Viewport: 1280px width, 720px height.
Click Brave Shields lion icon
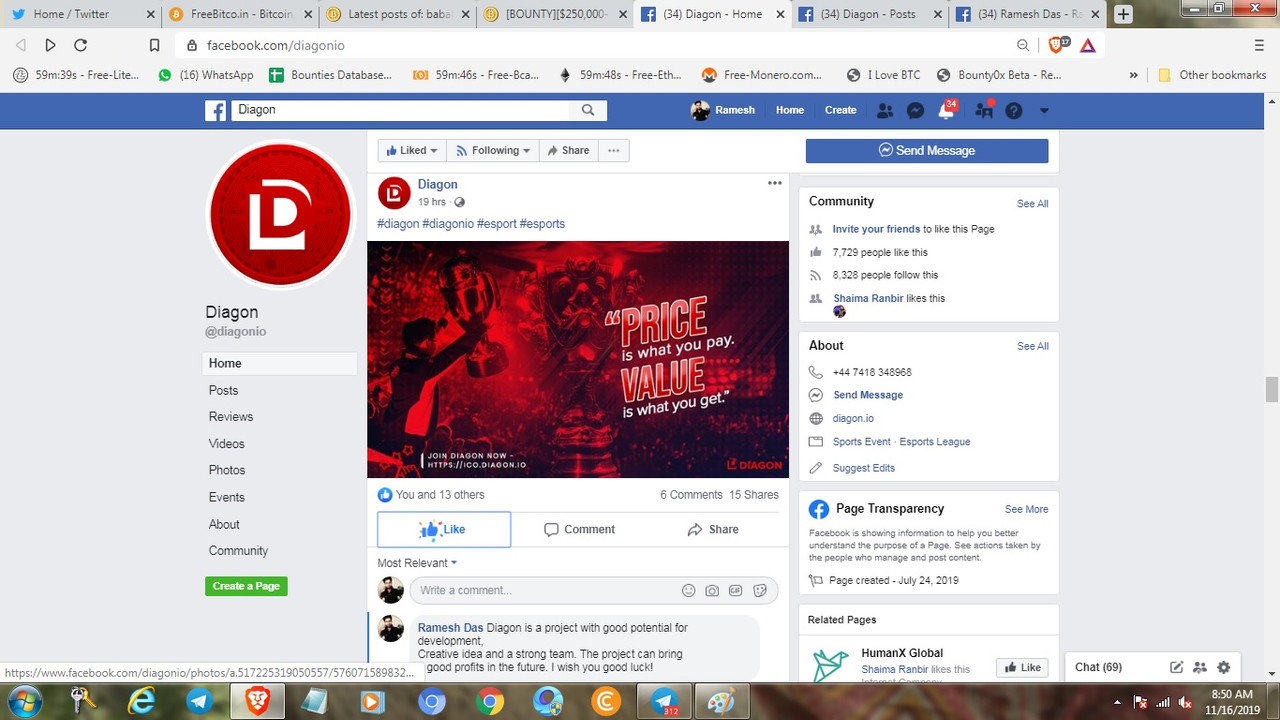[1058, 45]
